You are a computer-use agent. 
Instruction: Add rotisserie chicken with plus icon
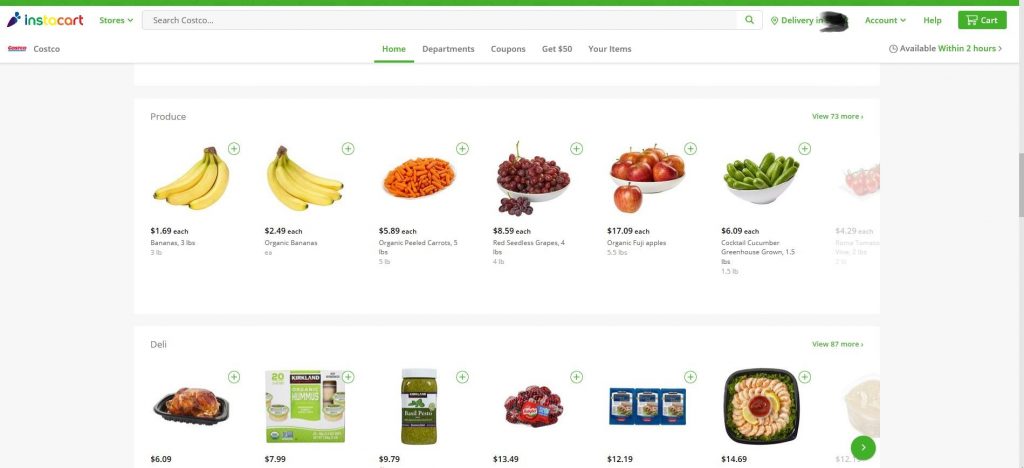click(x=234, y=377)
